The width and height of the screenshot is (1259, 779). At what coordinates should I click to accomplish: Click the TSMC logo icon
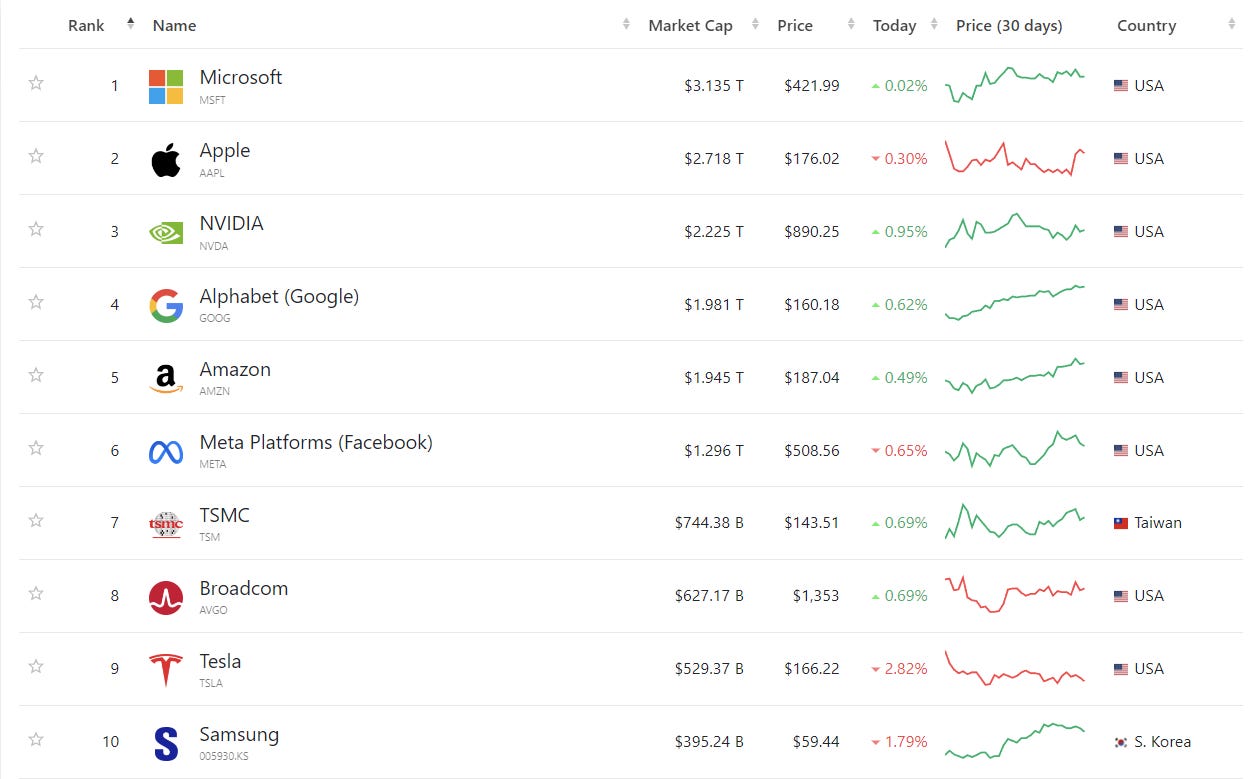point(166,525)
